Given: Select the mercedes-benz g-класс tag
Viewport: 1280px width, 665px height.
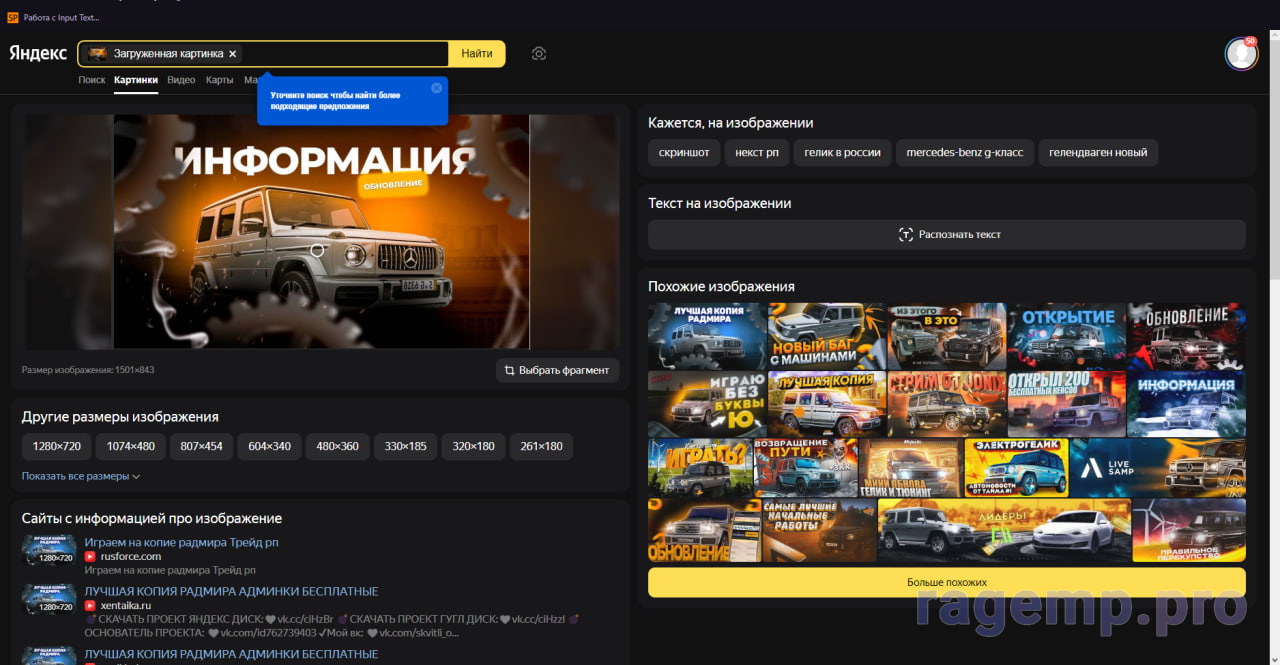Looking at the screenshot, I should pos(965,153).
